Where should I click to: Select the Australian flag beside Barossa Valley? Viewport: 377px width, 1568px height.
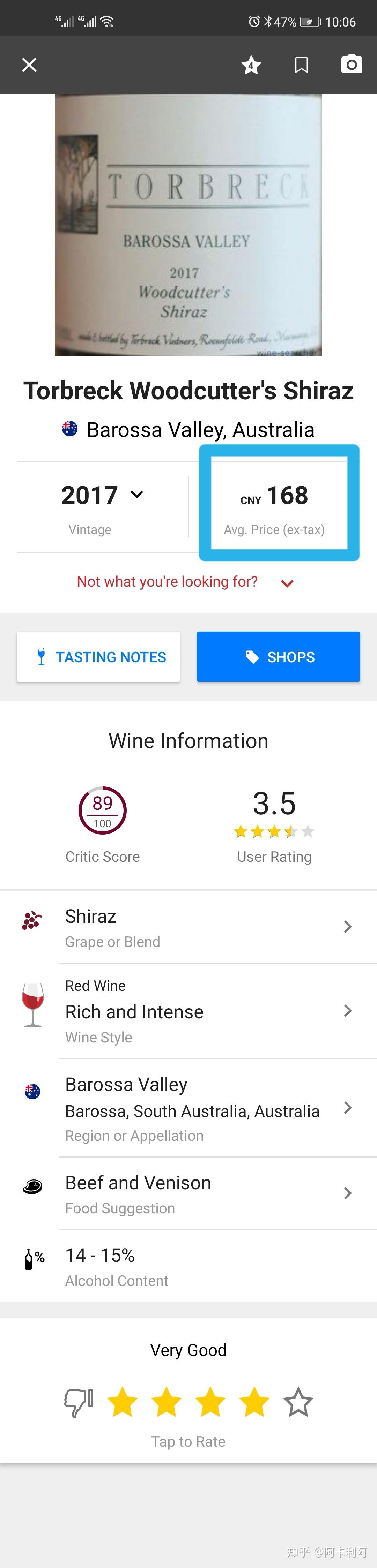32,1091
